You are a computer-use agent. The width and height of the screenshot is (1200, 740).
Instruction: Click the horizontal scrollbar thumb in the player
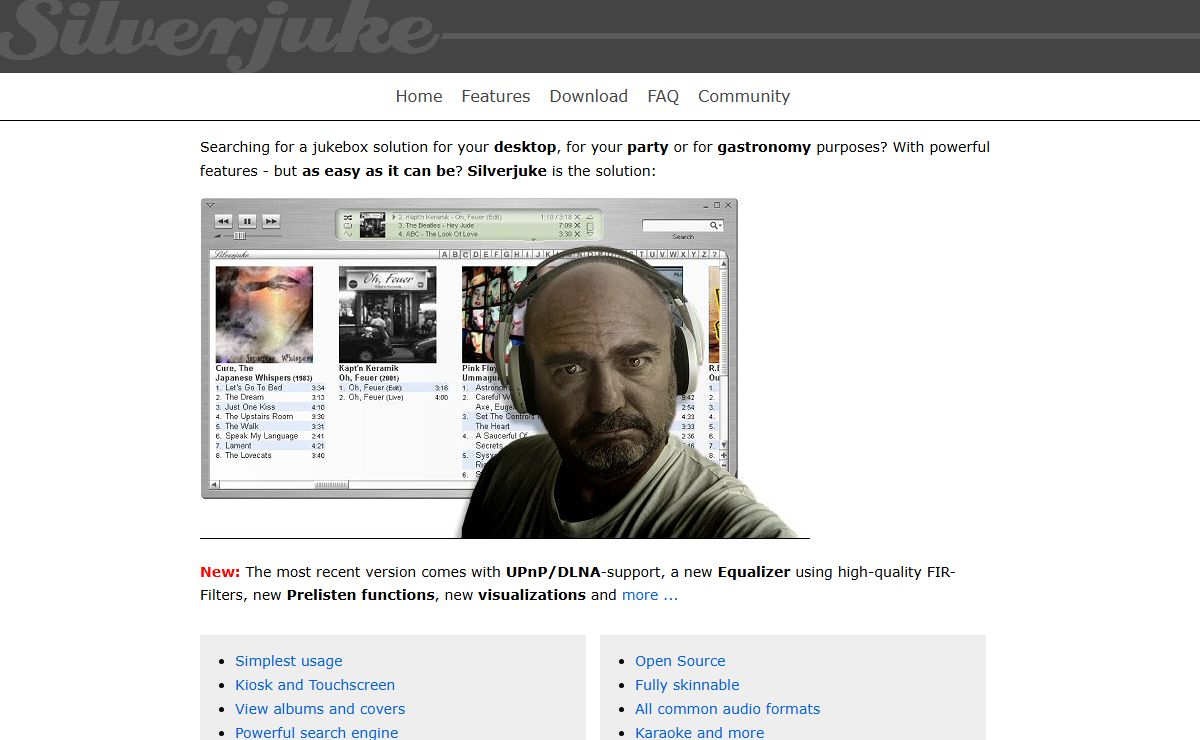coord(331,486)
